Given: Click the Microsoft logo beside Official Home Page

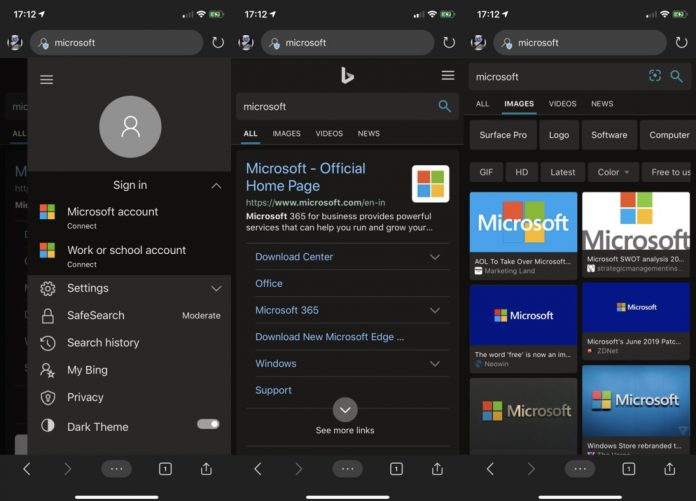Looking at the screenshot, I should click(430, 184).
